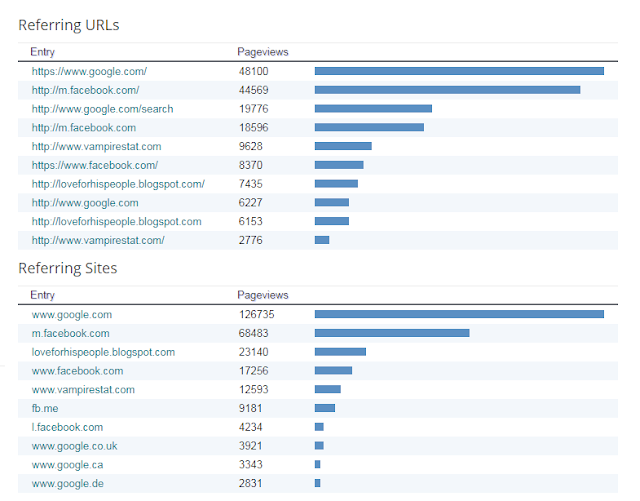
Task: Select the pageview value 7435
Action: coord(251,184)
